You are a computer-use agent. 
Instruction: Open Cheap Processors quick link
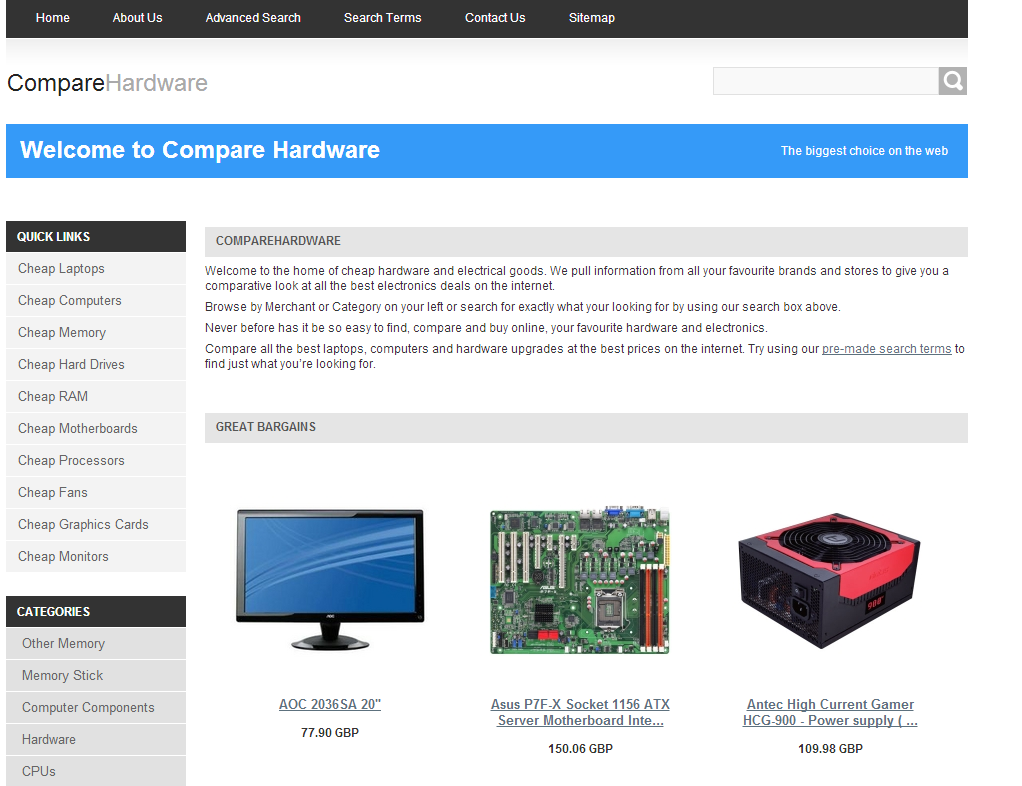[96, 460]
